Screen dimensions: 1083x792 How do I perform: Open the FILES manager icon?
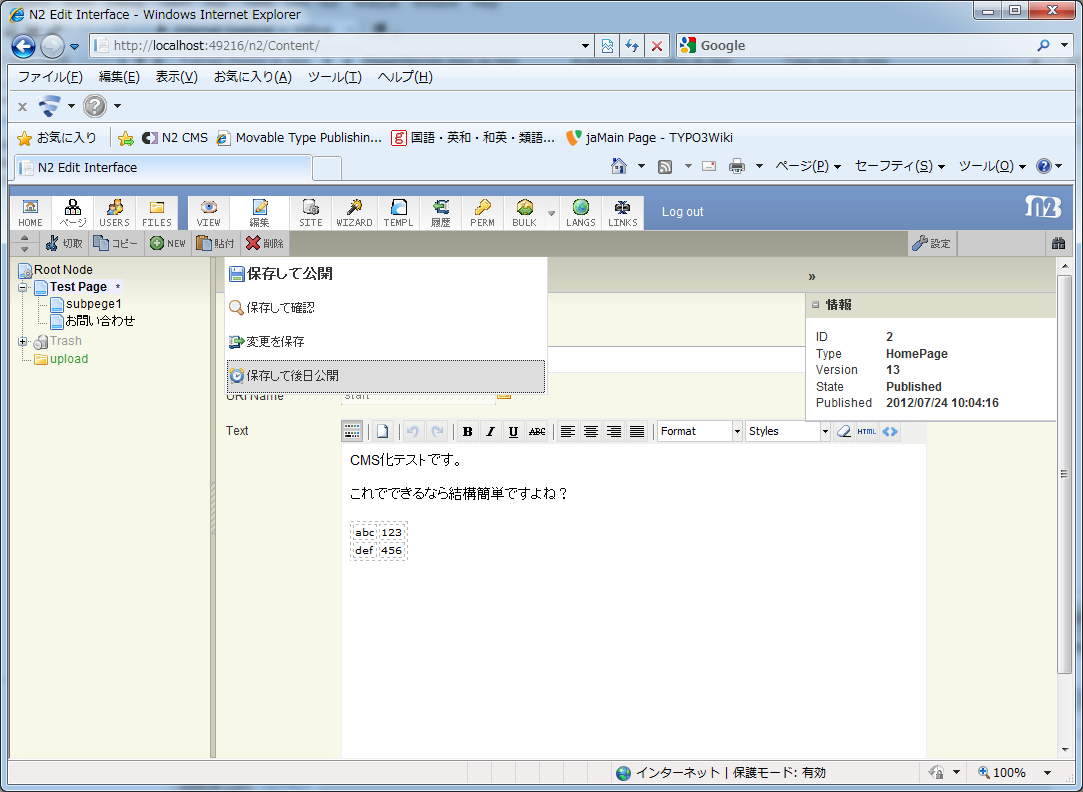pyautogui.click(x=157, y=213)
